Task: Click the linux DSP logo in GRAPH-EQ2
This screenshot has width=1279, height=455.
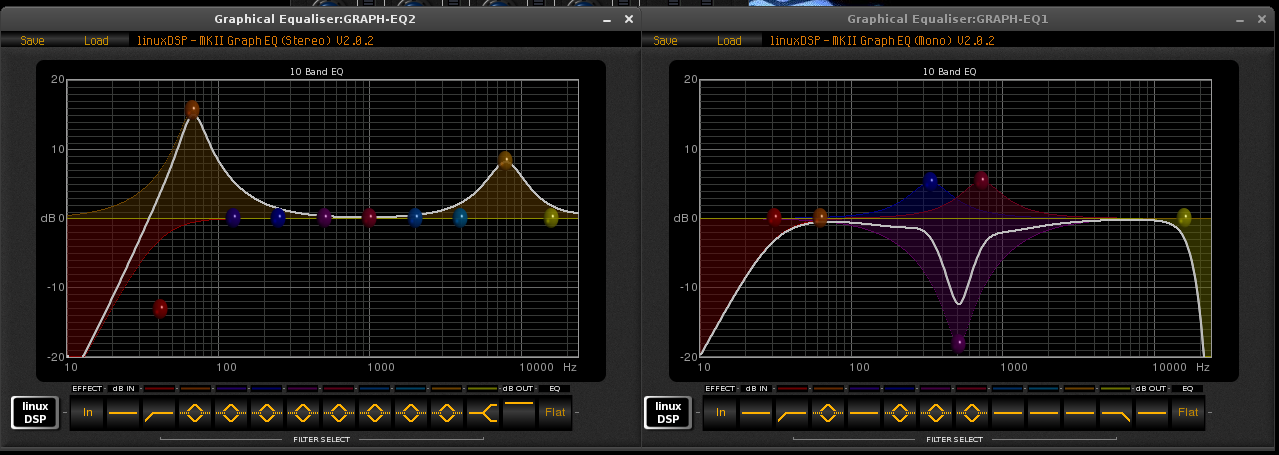Action: tap(35, 412)
